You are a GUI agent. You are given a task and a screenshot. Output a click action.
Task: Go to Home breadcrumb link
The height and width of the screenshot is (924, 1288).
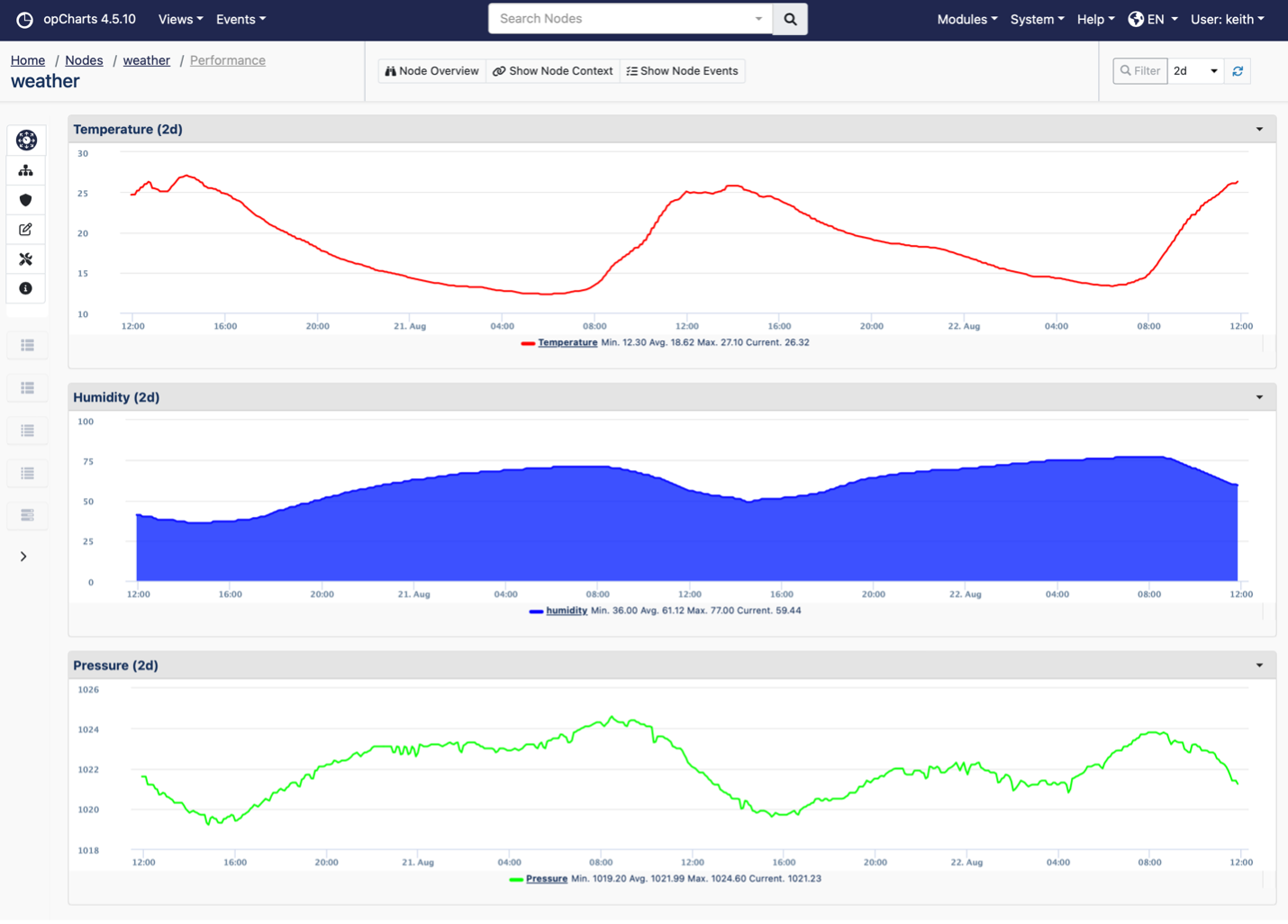coord(28,60)
